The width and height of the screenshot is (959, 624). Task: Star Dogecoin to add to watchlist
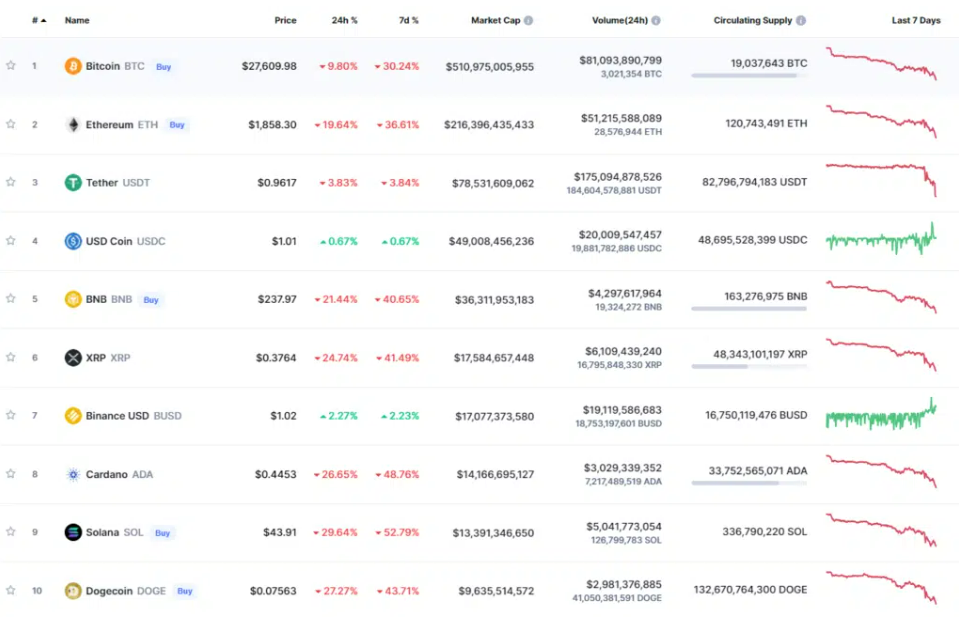tap(11, 590)
